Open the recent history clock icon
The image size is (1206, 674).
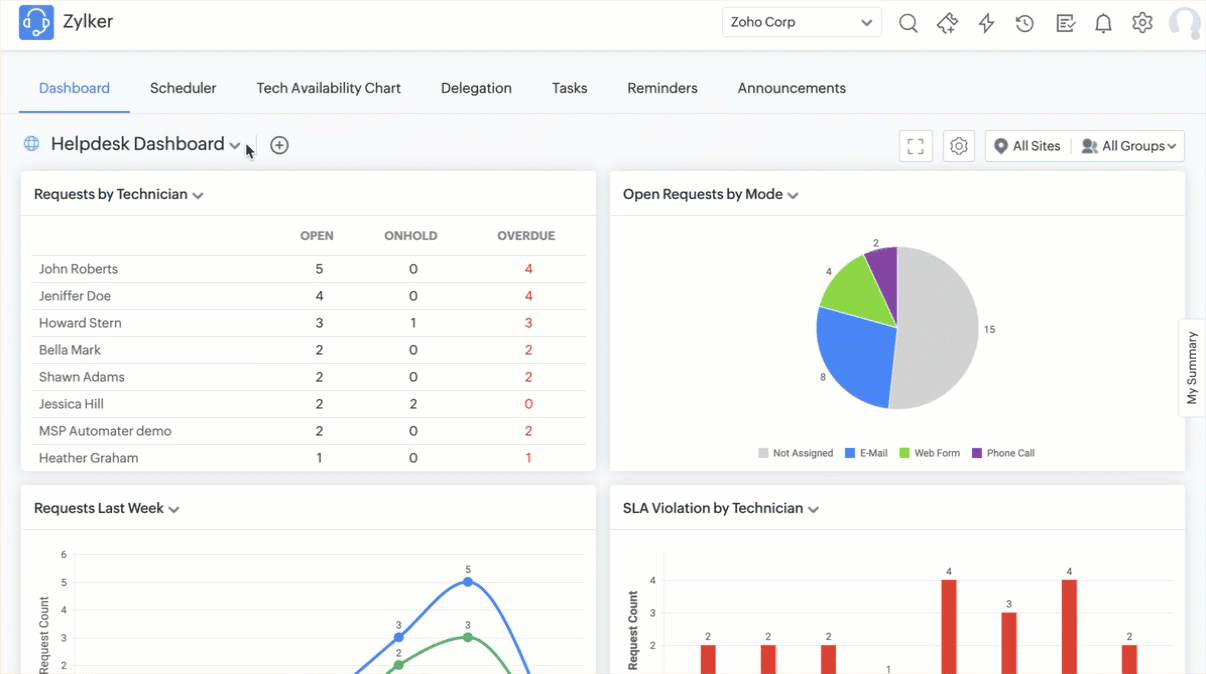pos(1025,23)
